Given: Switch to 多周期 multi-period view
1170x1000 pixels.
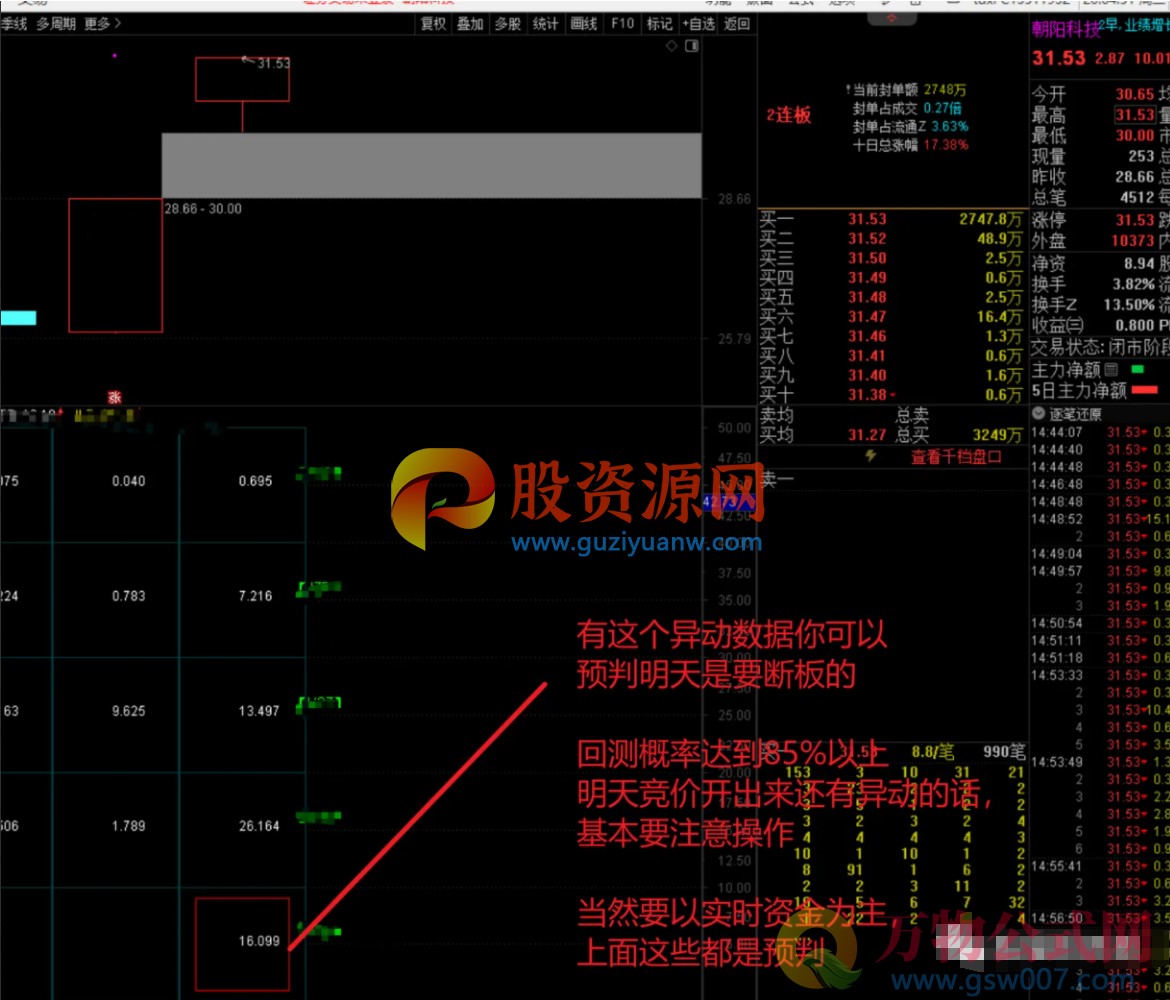Looking at the screenshot, I should coord(56,24).
